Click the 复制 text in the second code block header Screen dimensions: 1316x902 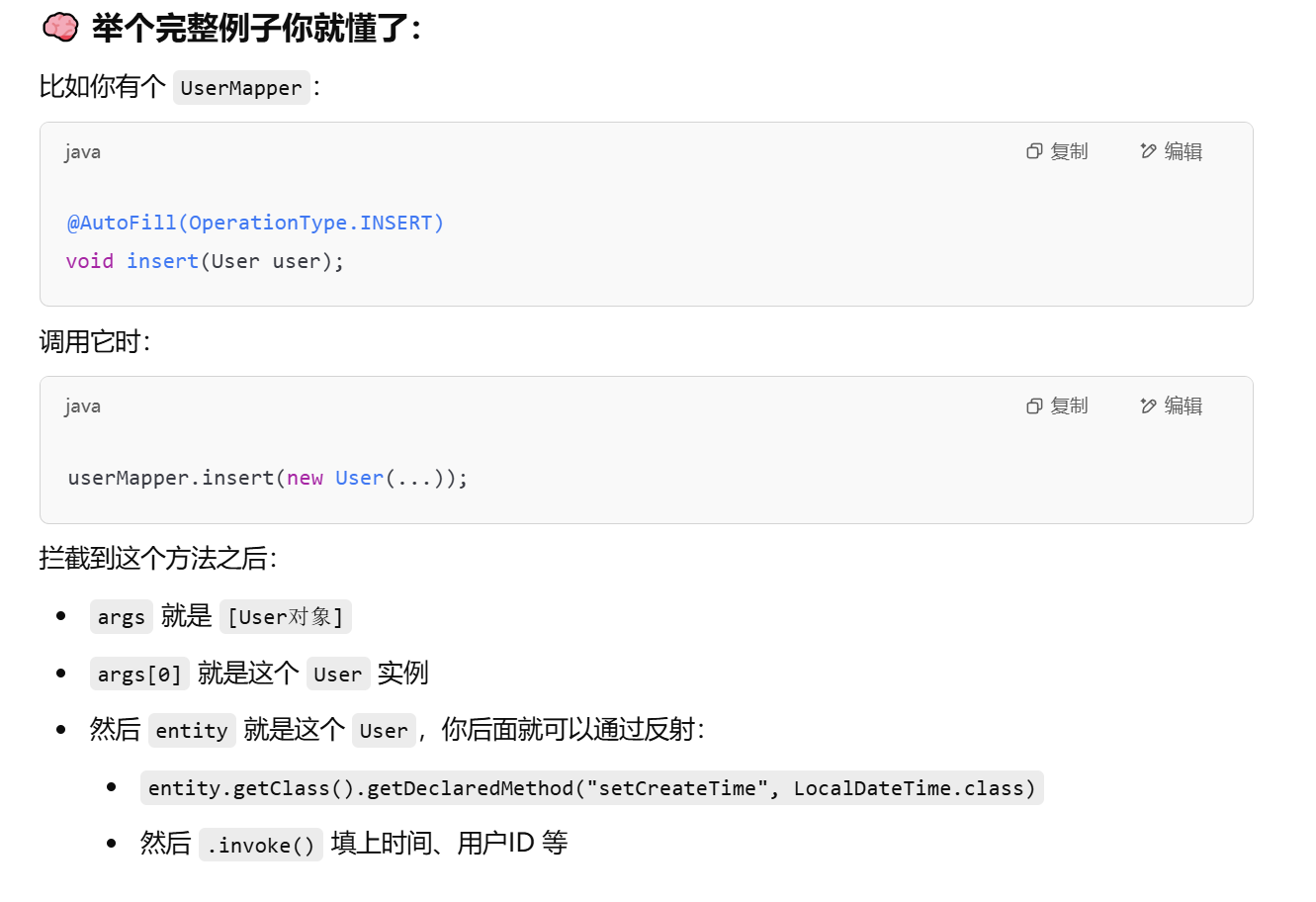pos(1070,406)
